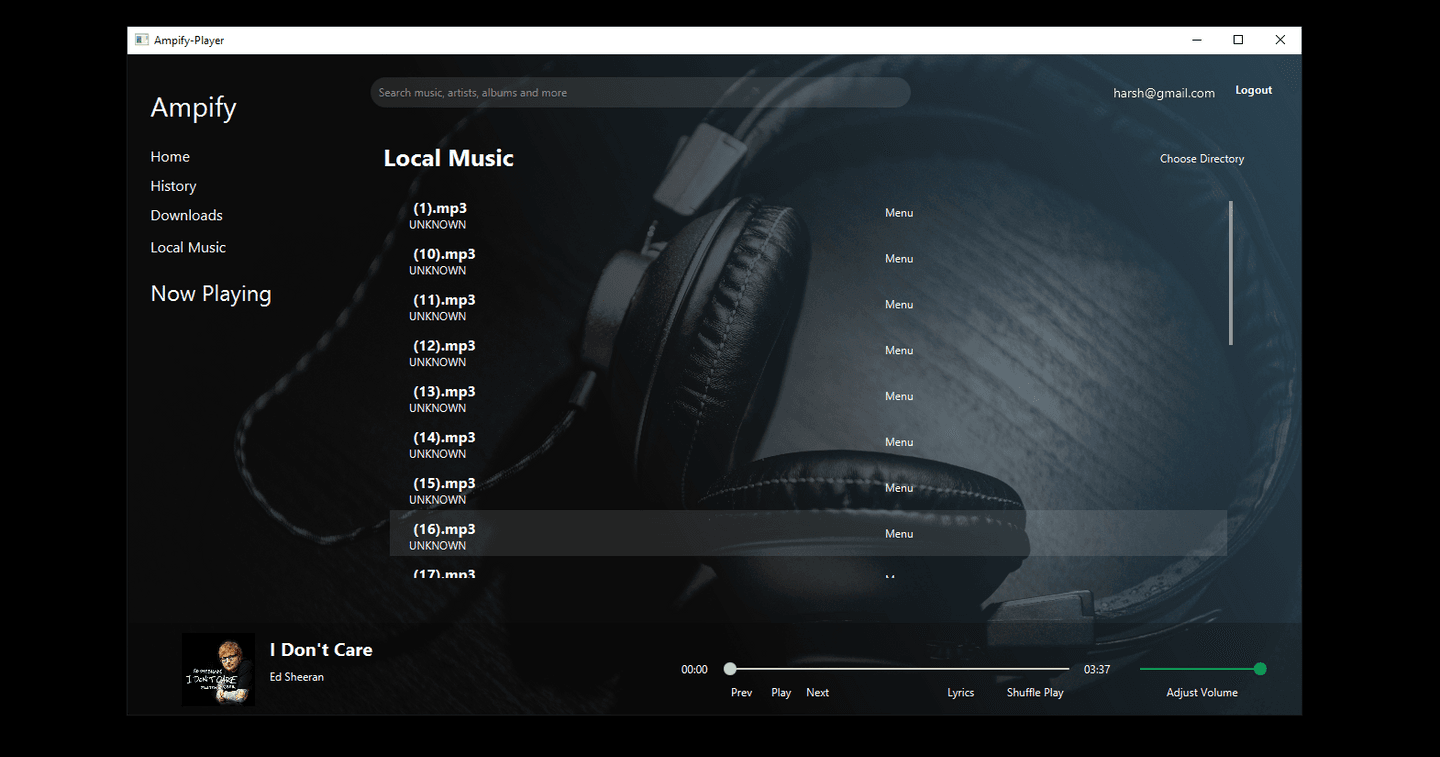Open Menu for (16).mp3

point(899,534)
